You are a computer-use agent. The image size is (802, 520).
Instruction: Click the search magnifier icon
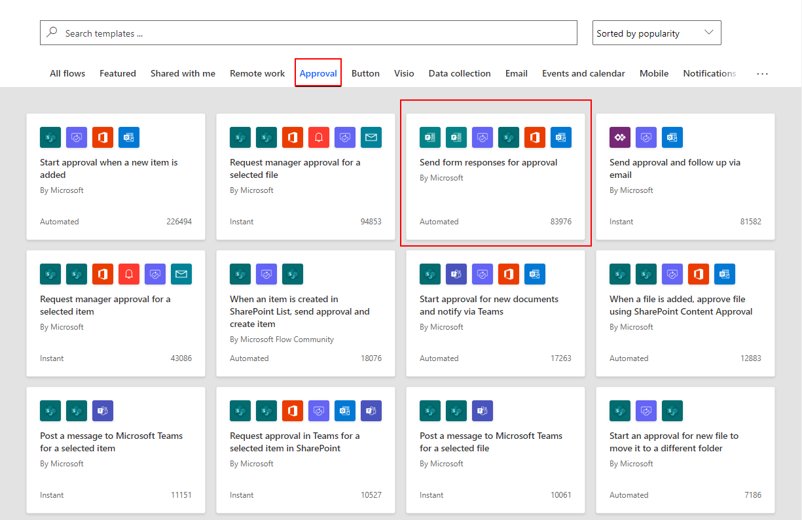point(52,32)
